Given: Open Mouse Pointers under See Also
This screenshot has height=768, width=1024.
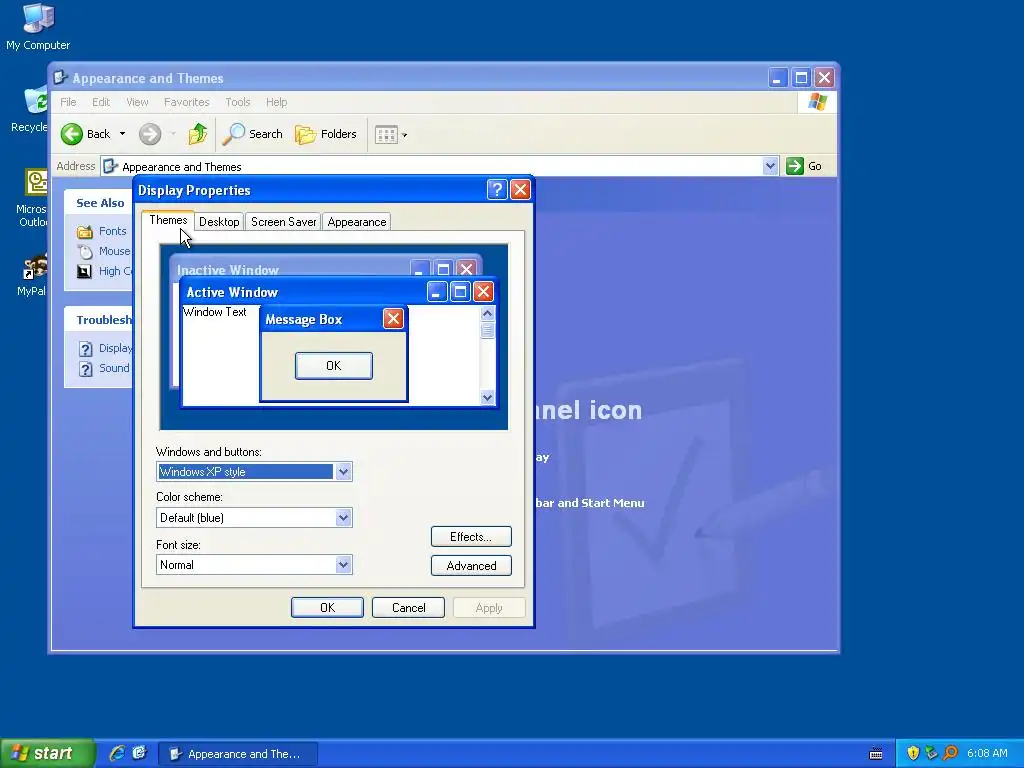Looking at the screenshot, I should (104, 251).
